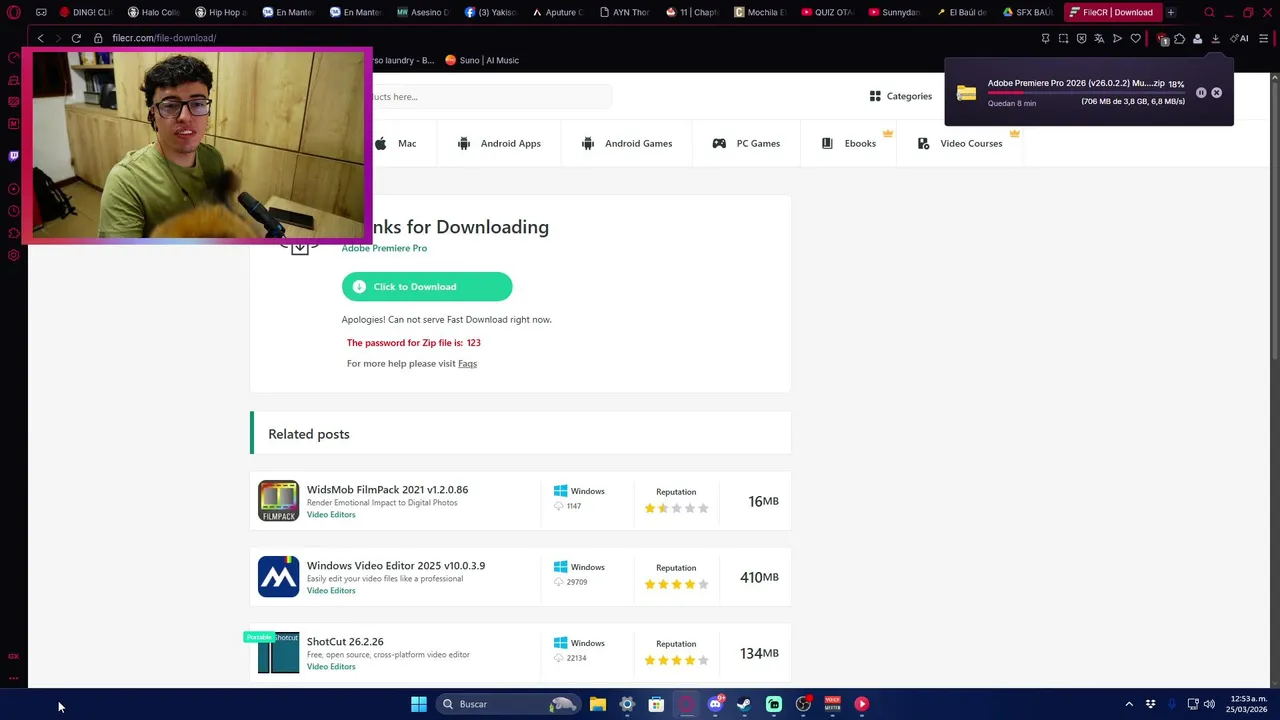Show hidden system tray icons
This screenshot has width=1280, height=720.
point(1129,704)
